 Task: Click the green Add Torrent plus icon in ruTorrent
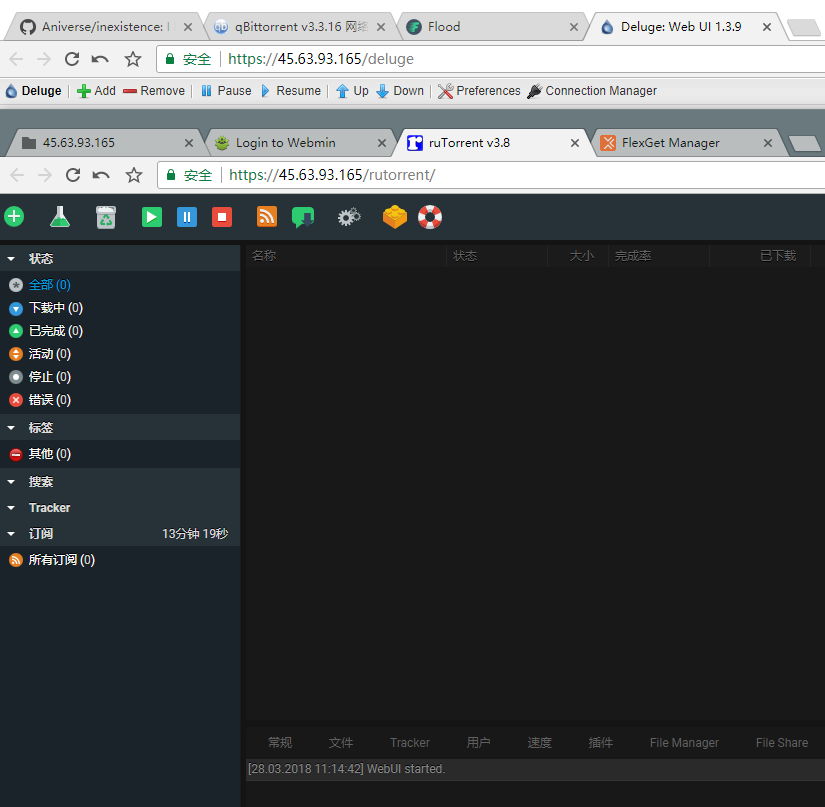point(14,217)
